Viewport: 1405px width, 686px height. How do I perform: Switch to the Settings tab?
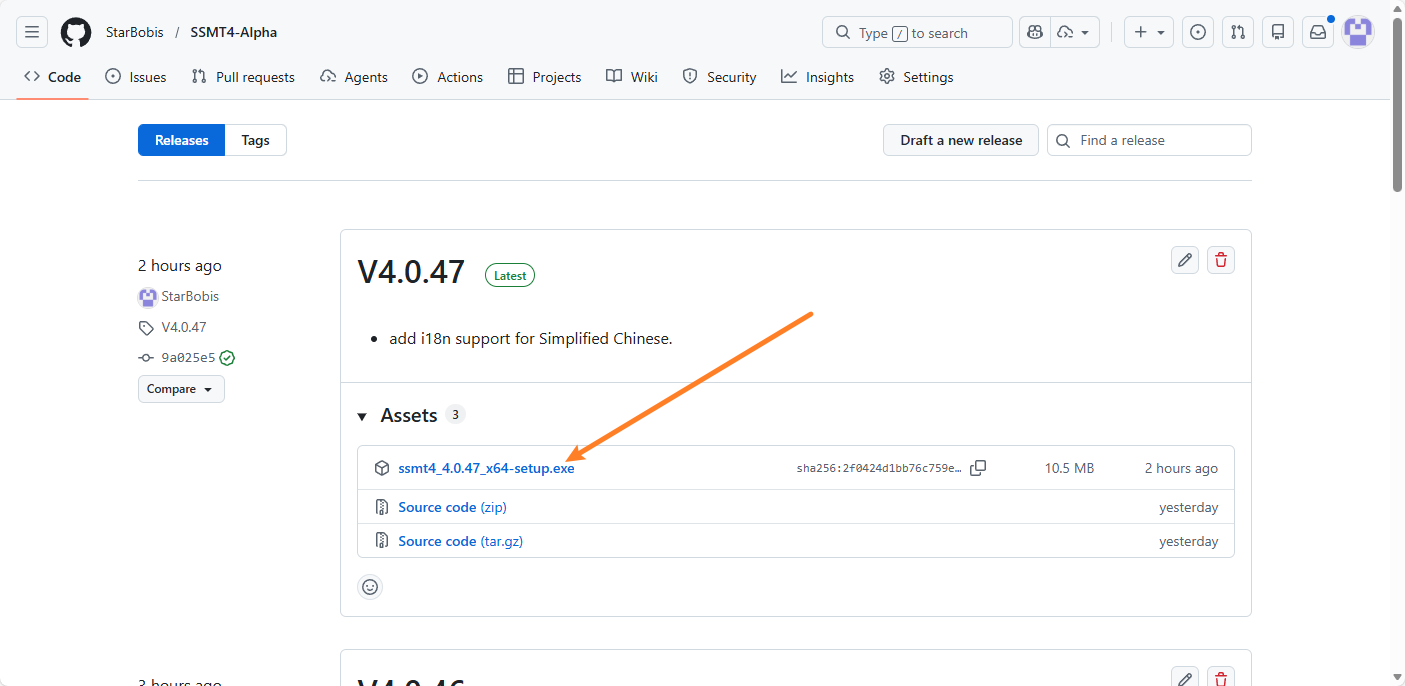(x=916, y=77)
